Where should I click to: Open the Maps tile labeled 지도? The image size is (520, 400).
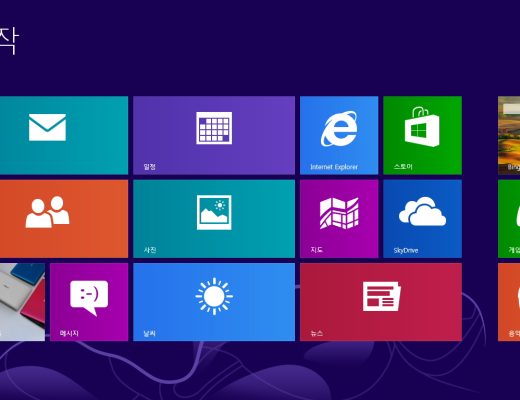click(x=339, y=219)
